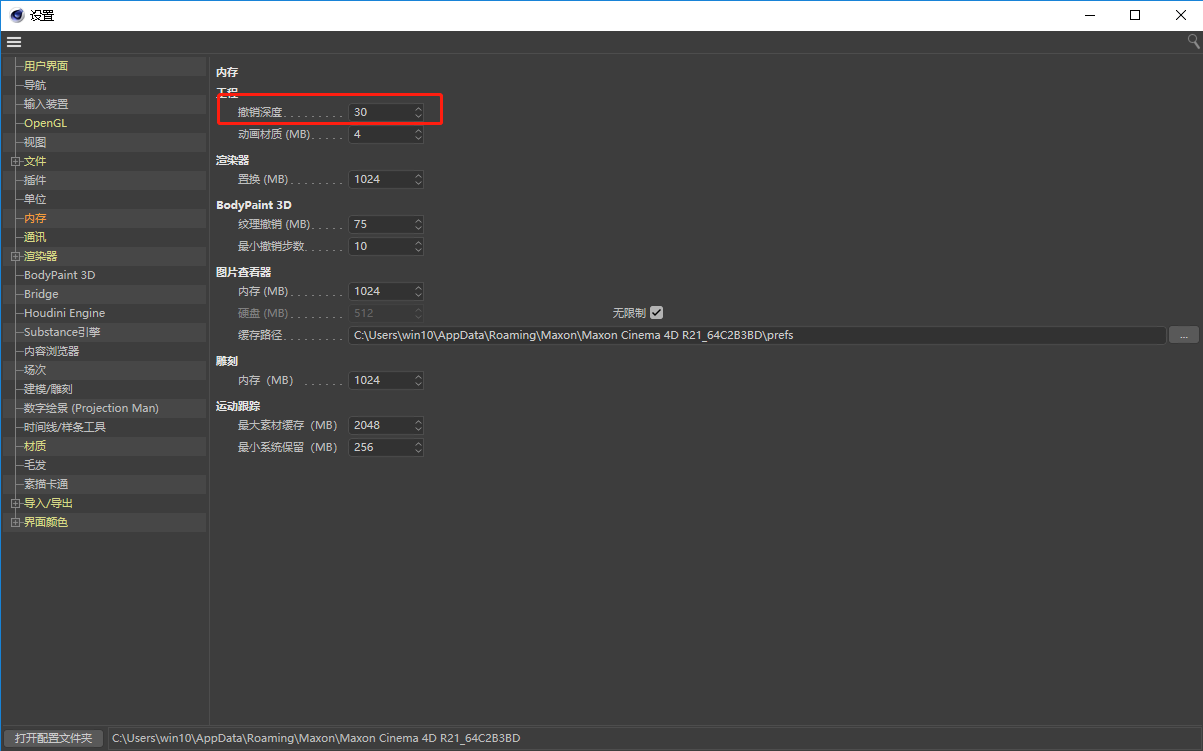Click the 缓存路径 path field
The height and width of the screenshot is (751, 1203).
(x=757, y=335)
